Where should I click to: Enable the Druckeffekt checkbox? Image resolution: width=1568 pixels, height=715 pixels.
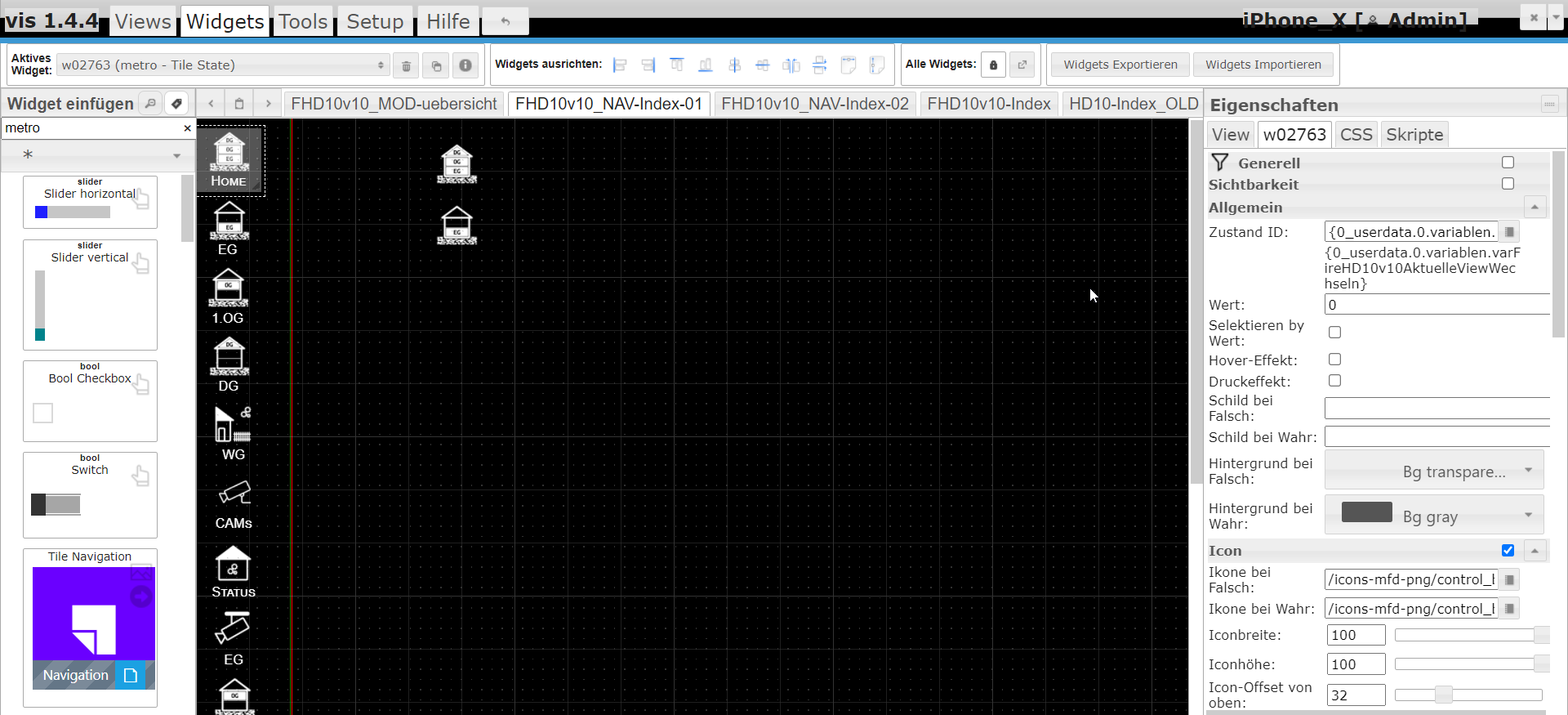pos(1334,381)
